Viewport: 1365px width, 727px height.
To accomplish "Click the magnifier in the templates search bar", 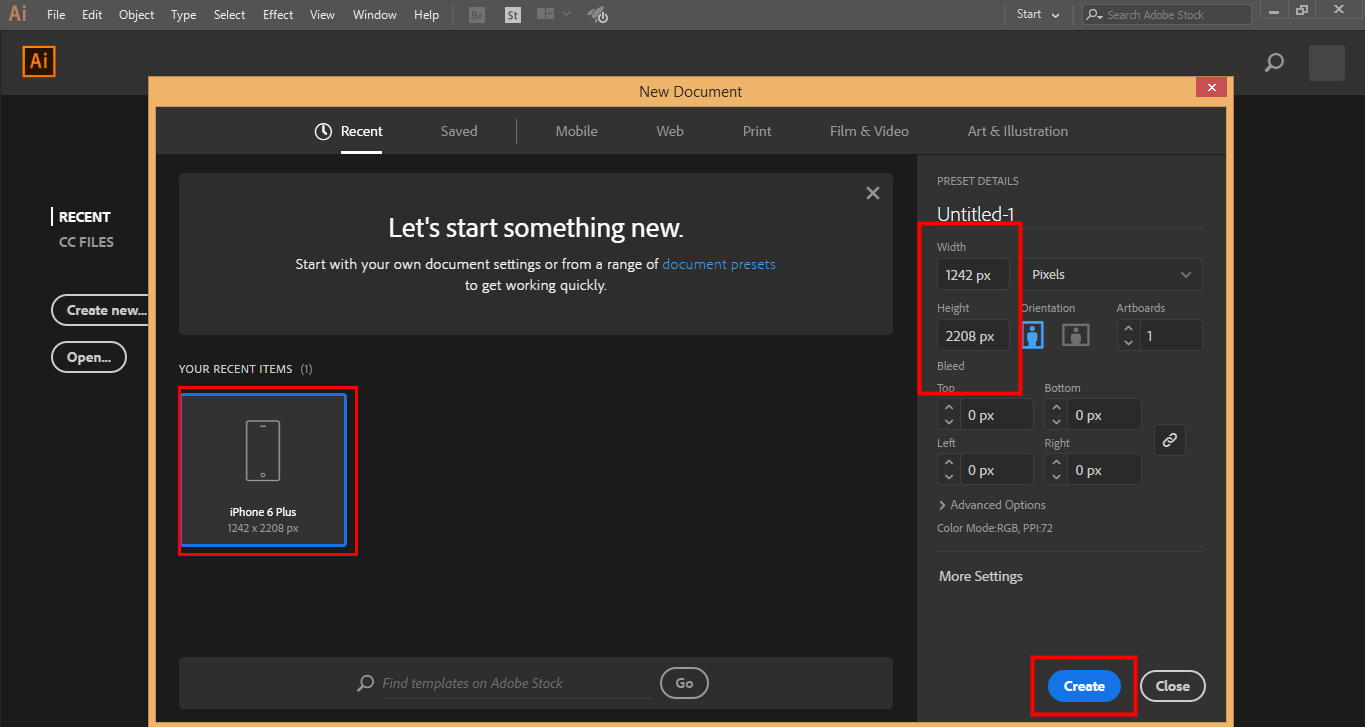I will pyautogui.click(x=366, y=683).
